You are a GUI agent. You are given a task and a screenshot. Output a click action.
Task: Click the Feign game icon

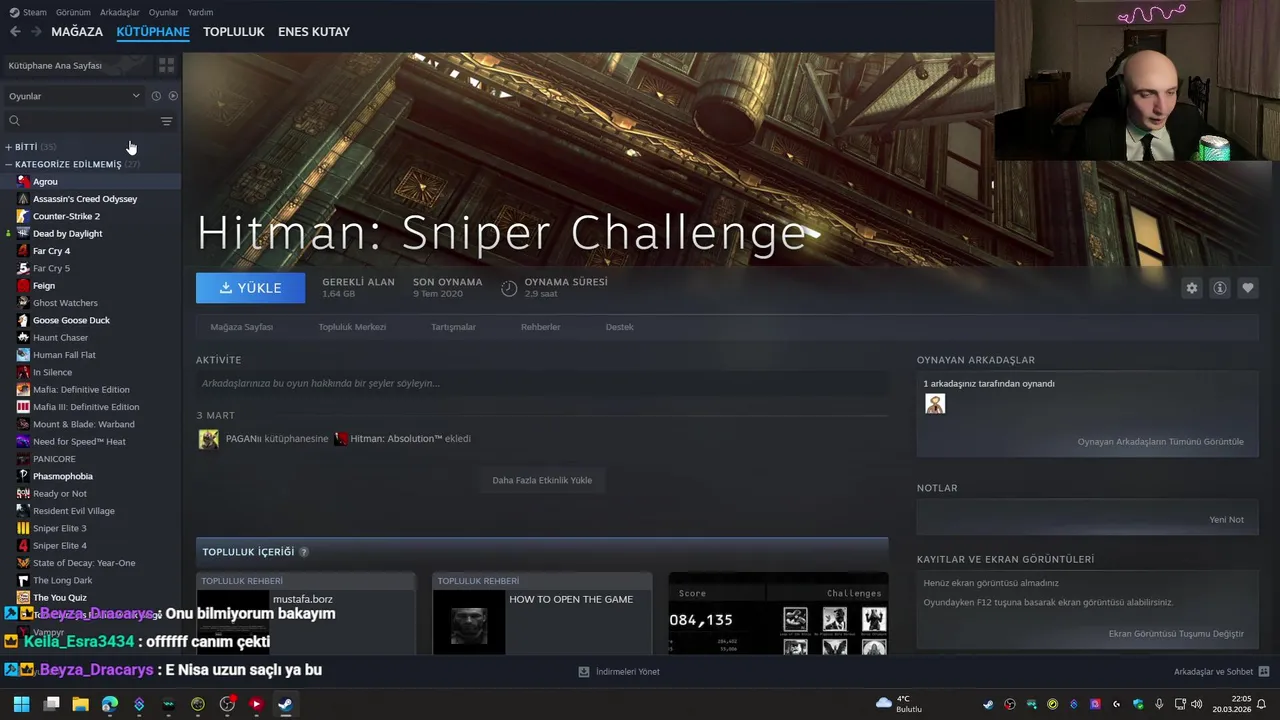[23, 285]
